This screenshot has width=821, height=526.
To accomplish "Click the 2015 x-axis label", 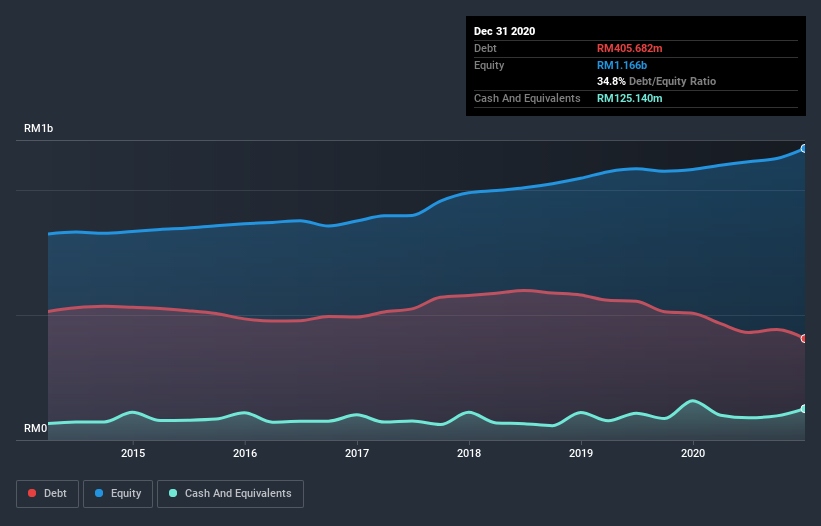I will pyautogui.click(x=133, y=453).
